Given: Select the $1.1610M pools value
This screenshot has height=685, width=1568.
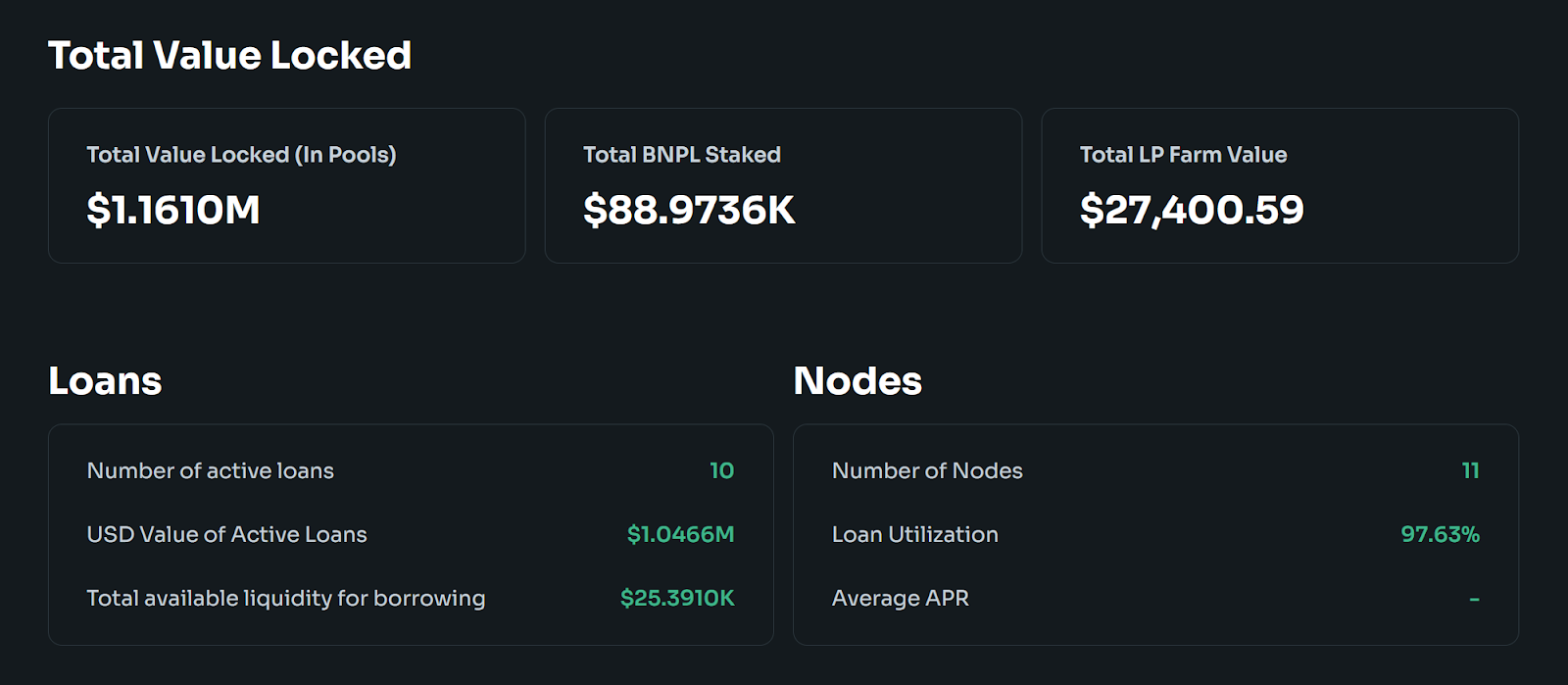Looking at the screenshot, I should tap(173, 210).
